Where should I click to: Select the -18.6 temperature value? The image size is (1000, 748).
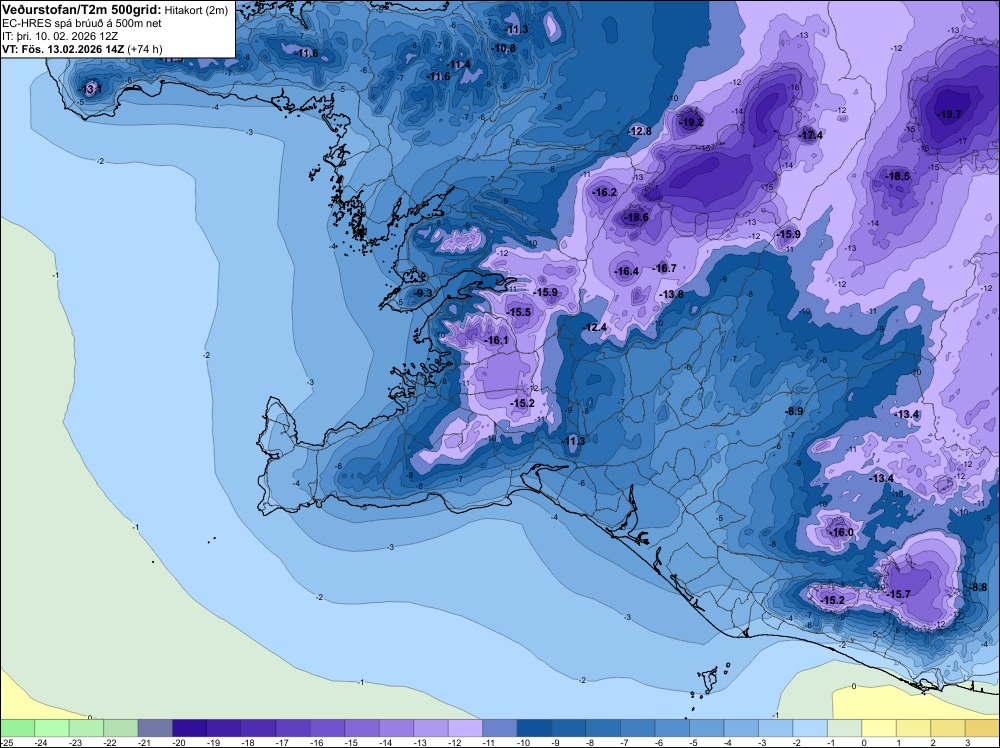[636, 217]
